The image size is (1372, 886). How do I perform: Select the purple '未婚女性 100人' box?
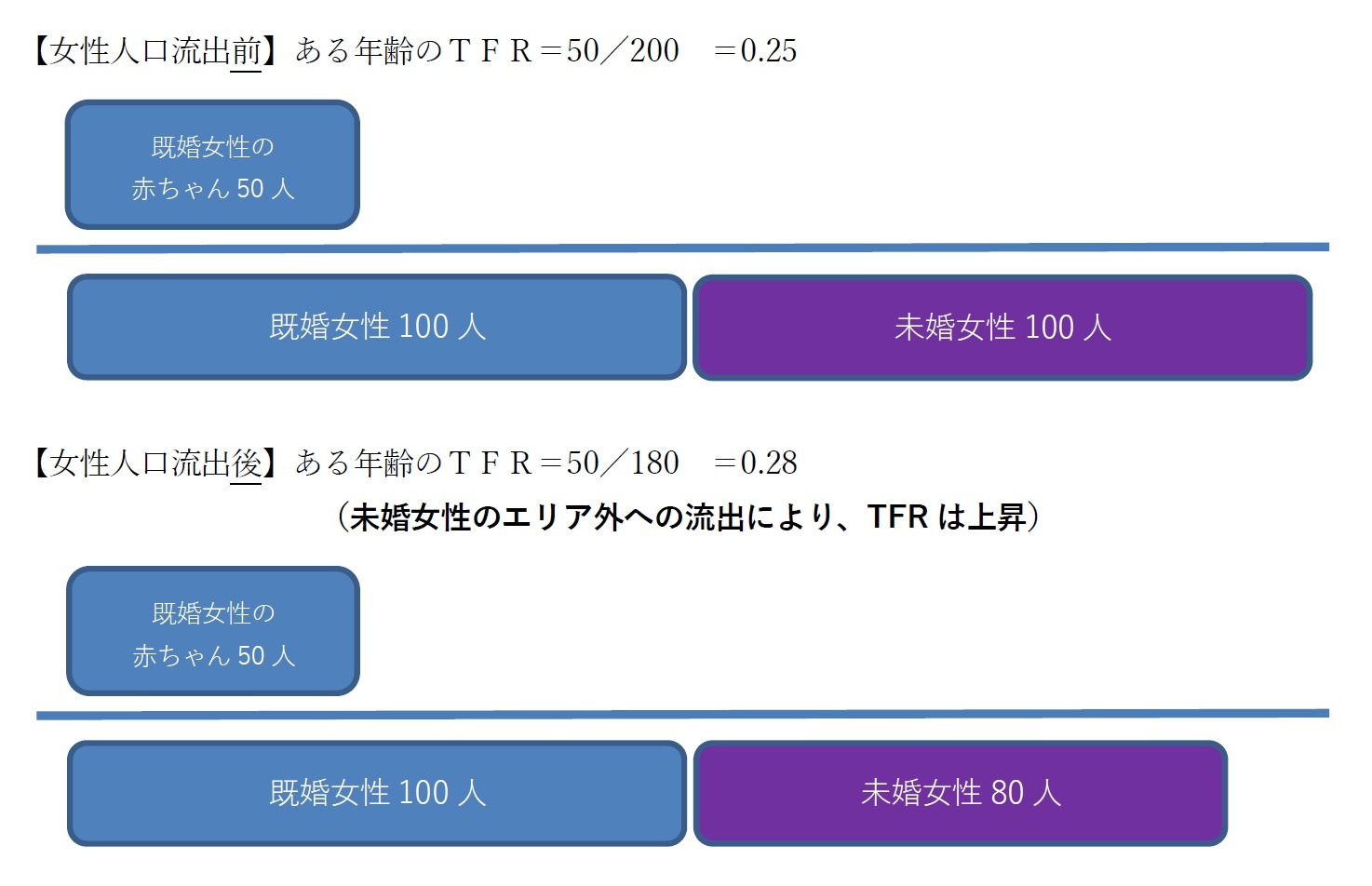tap(1002, 328)
